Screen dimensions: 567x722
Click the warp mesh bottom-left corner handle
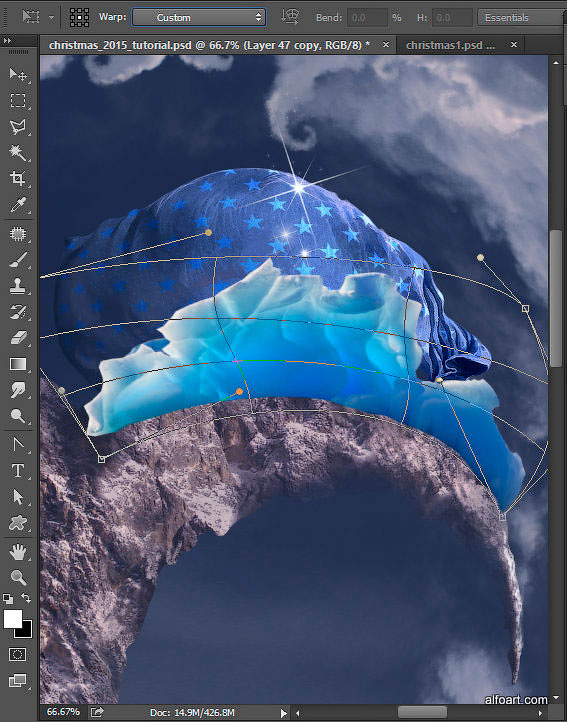[102, 459]
